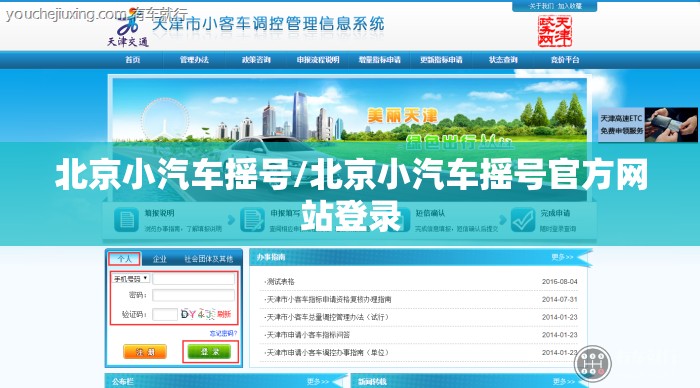Click the 加入收藏 link at top
Image resolution: width=700 pixels, height=388 pixels.
(570, 6)
